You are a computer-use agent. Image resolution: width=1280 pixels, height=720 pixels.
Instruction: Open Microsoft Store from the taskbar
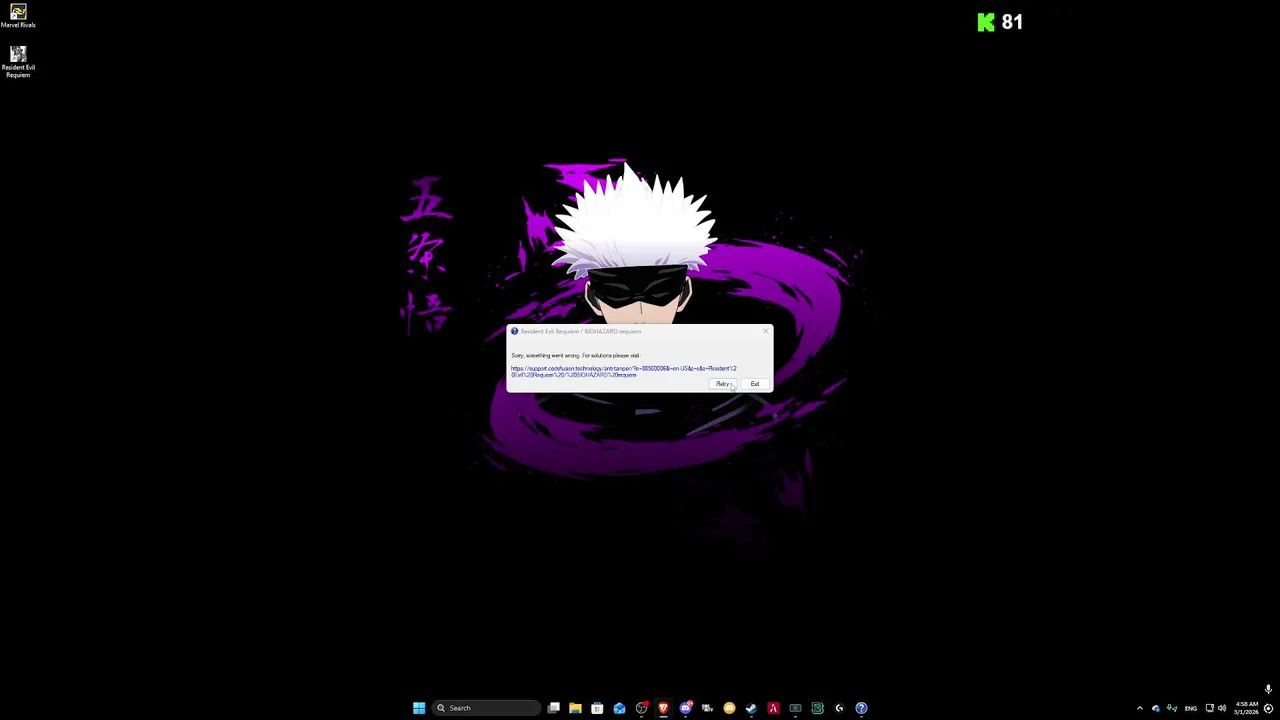coord(597,708)
